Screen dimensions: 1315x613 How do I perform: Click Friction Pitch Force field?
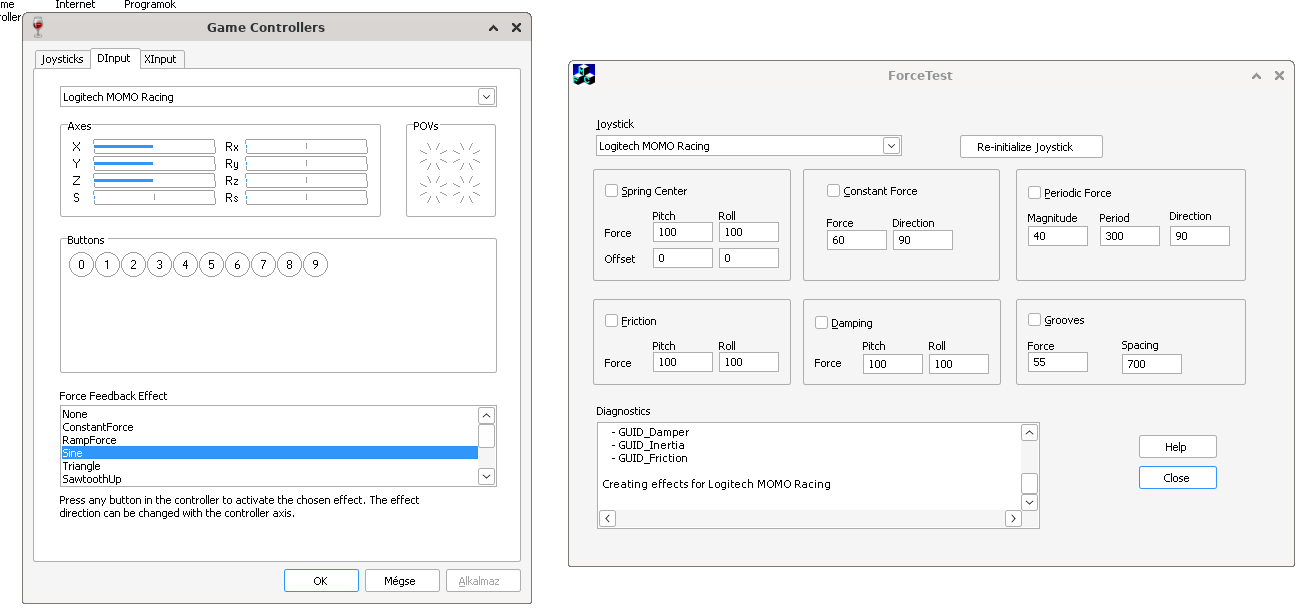[683, 362]
